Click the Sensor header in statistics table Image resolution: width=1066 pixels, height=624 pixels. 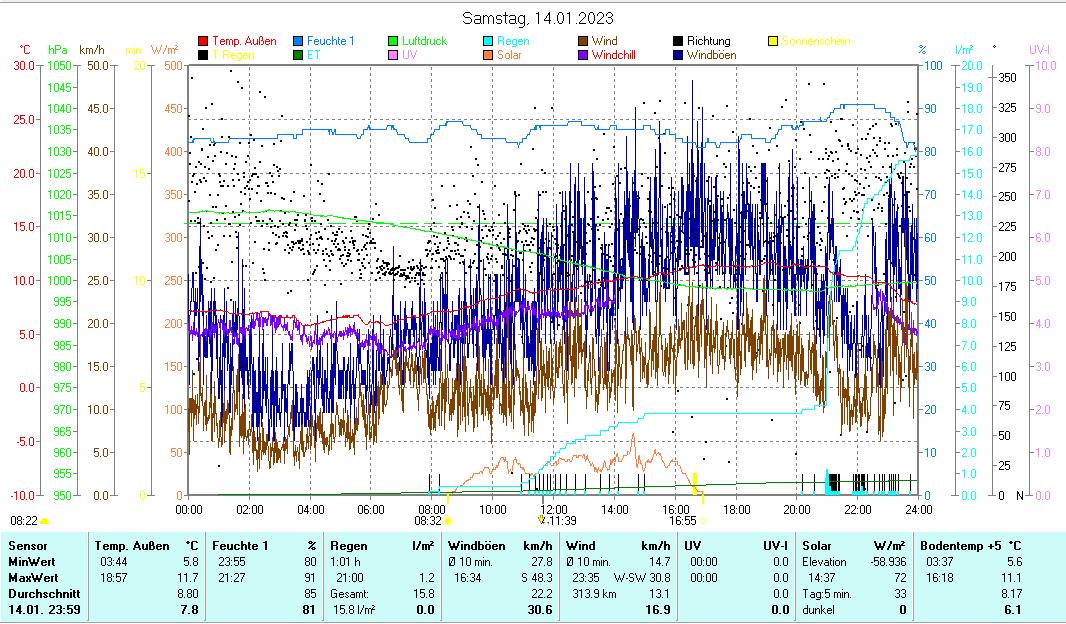coord(28,546)
